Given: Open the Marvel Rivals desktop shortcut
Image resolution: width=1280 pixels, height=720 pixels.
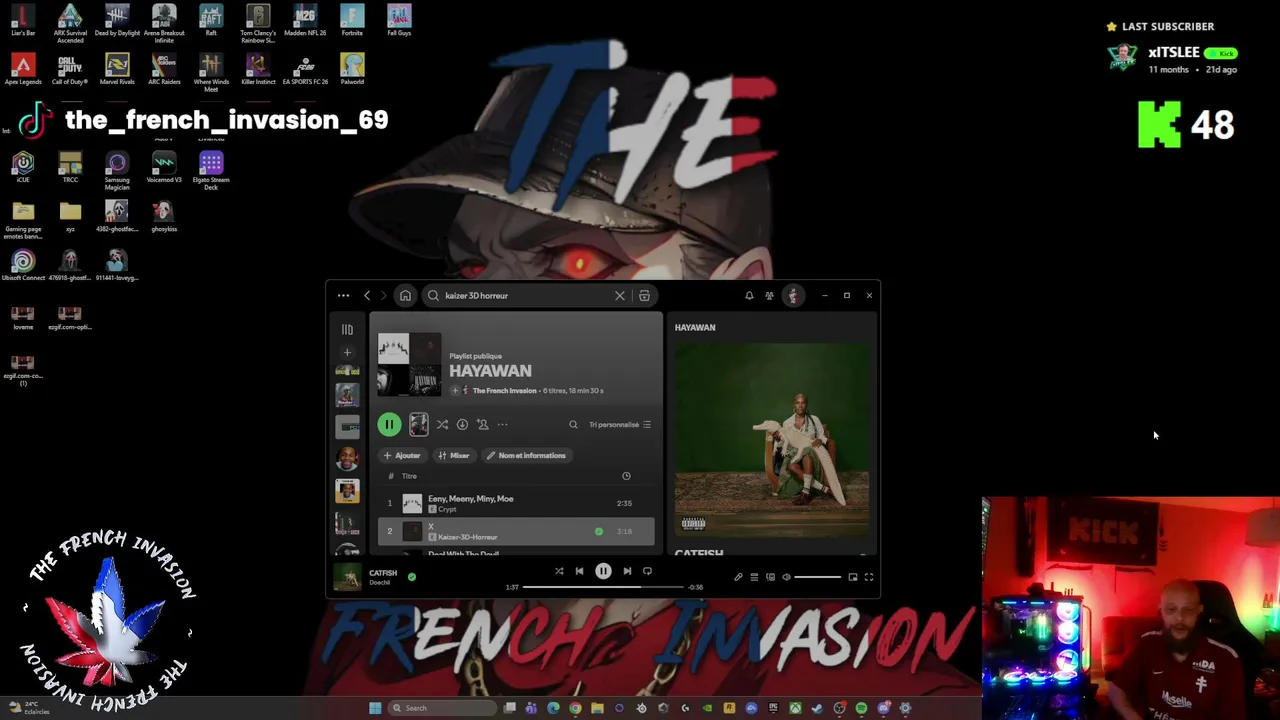Looking at the screenshot, I should point(117,70).
